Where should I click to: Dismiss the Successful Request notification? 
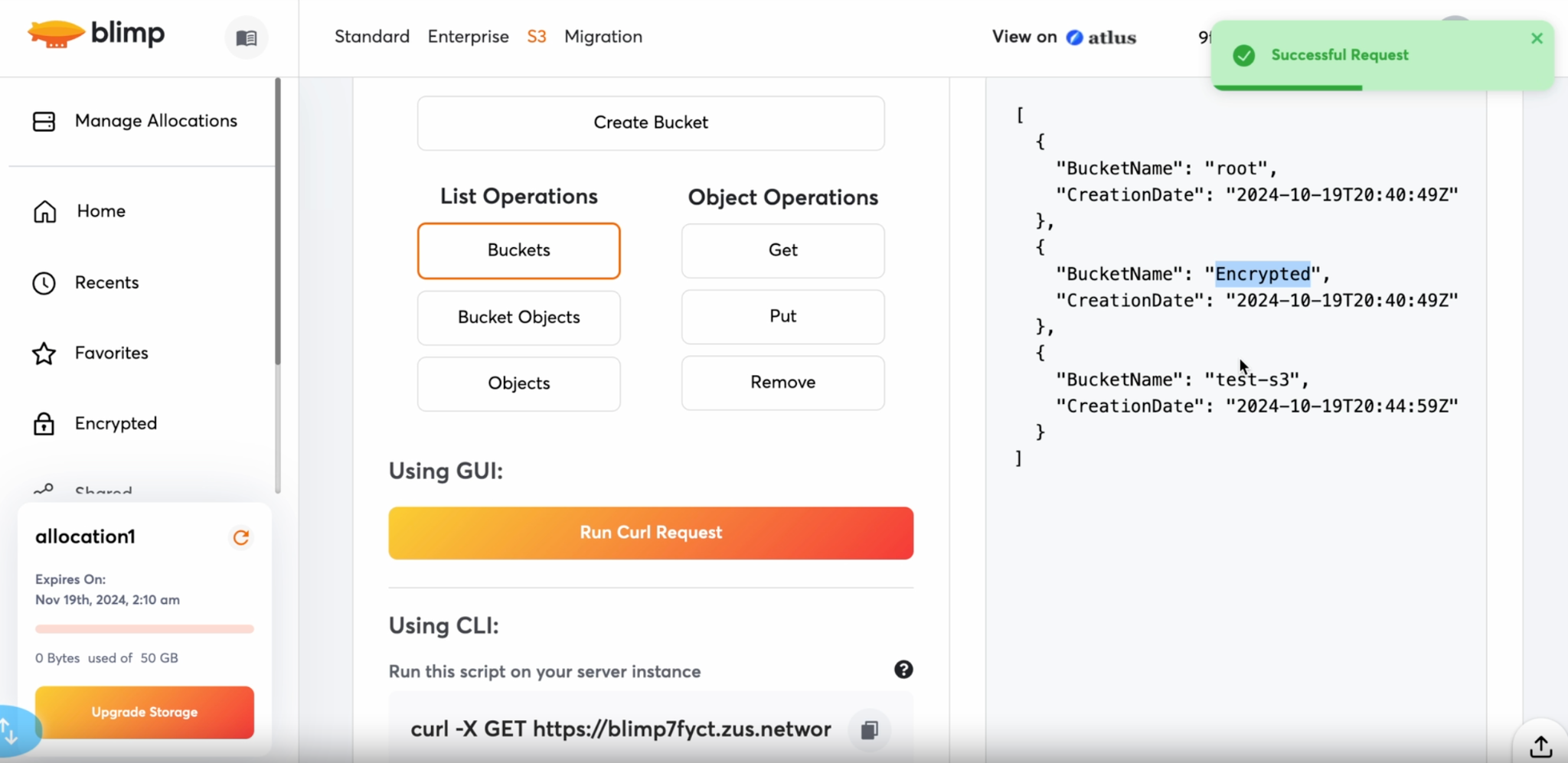[1537, 38]
